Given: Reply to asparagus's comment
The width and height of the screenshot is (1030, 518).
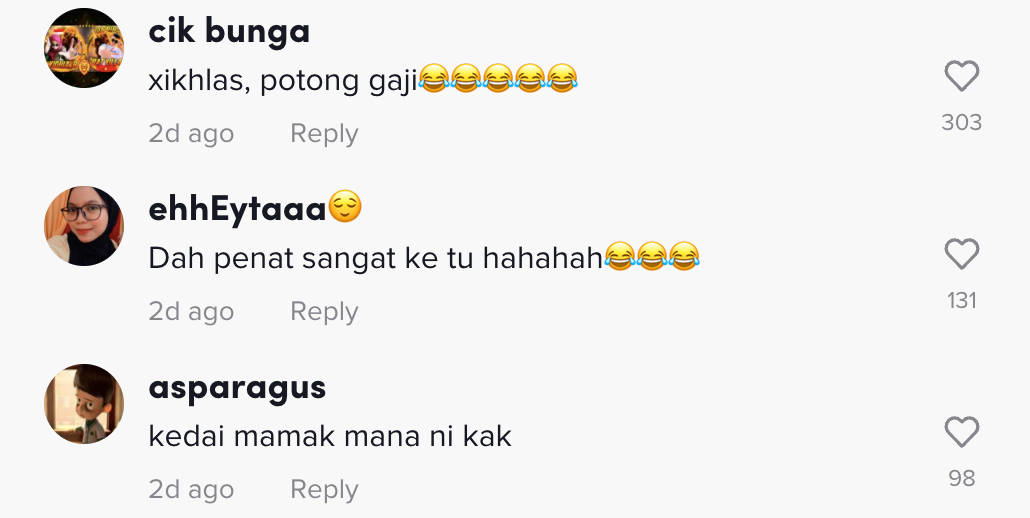Looking at the screenshot, I should point(323,489).
